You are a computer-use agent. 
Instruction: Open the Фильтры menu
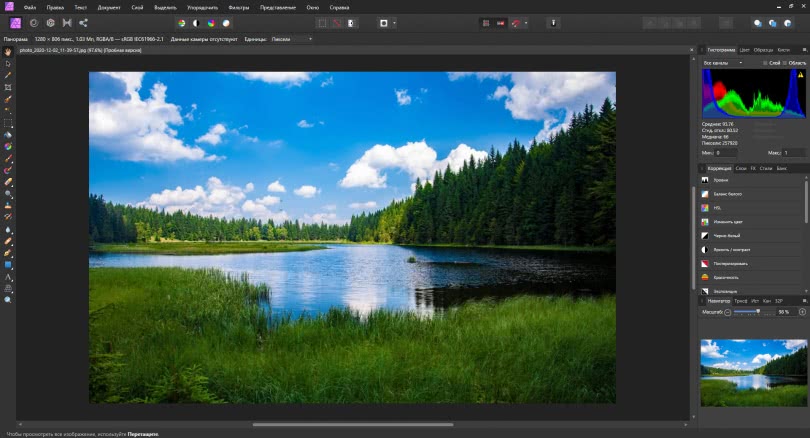(238, 7)
